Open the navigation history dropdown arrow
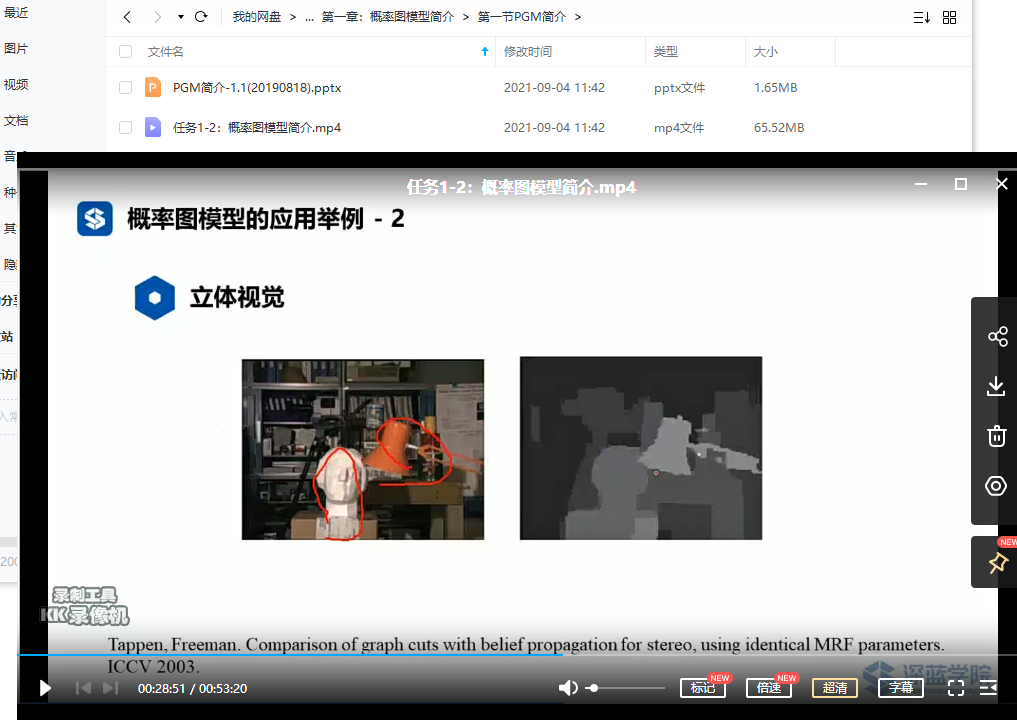The width and height of the screenshot is (1017, 720). click(x=180, y=18)
